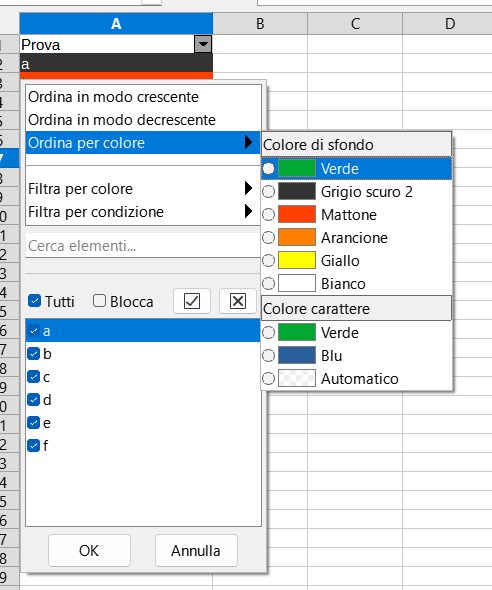Click the Colore di sfondo section header
This screenshot has width=492, height=590.
pos(356,144)
